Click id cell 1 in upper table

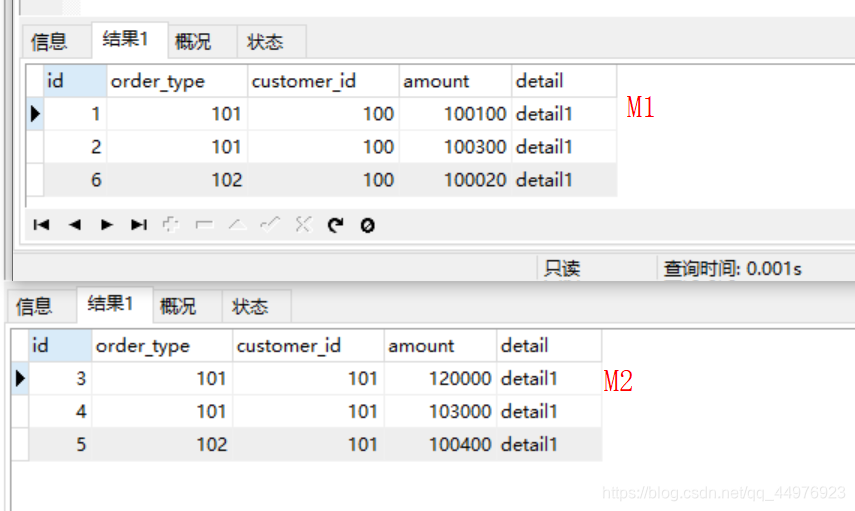pos(75,114)
